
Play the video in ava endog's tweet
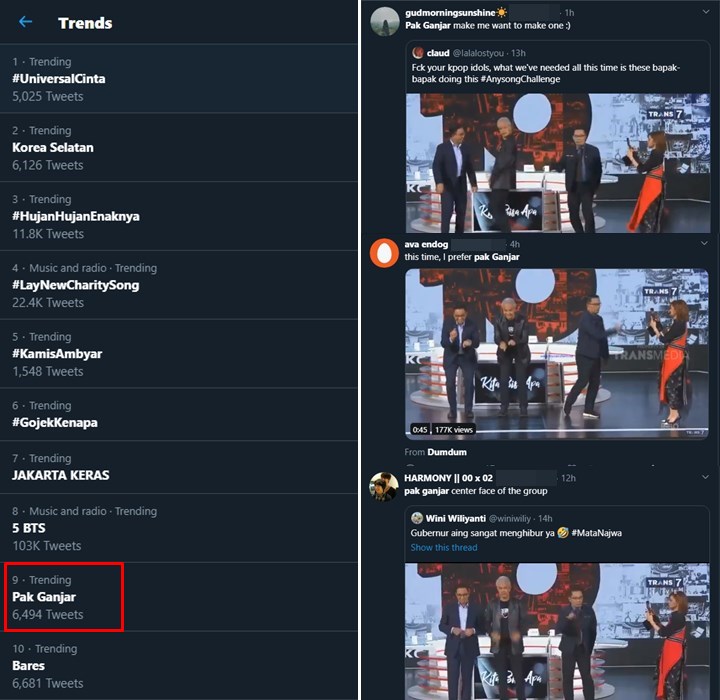(x=557, y=354)
